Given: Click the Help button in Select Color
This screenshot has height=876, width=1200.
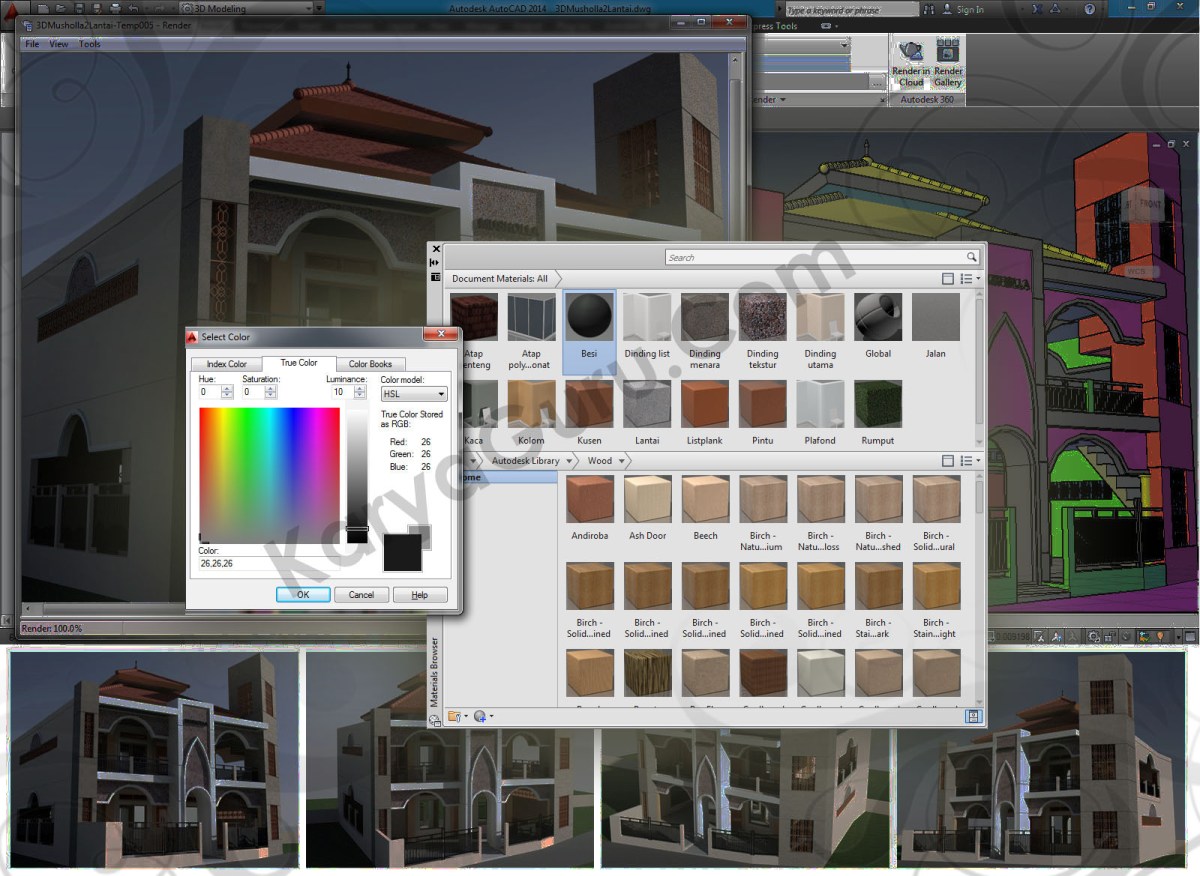Looking at the screenshot, I should [x=419, y=594].
